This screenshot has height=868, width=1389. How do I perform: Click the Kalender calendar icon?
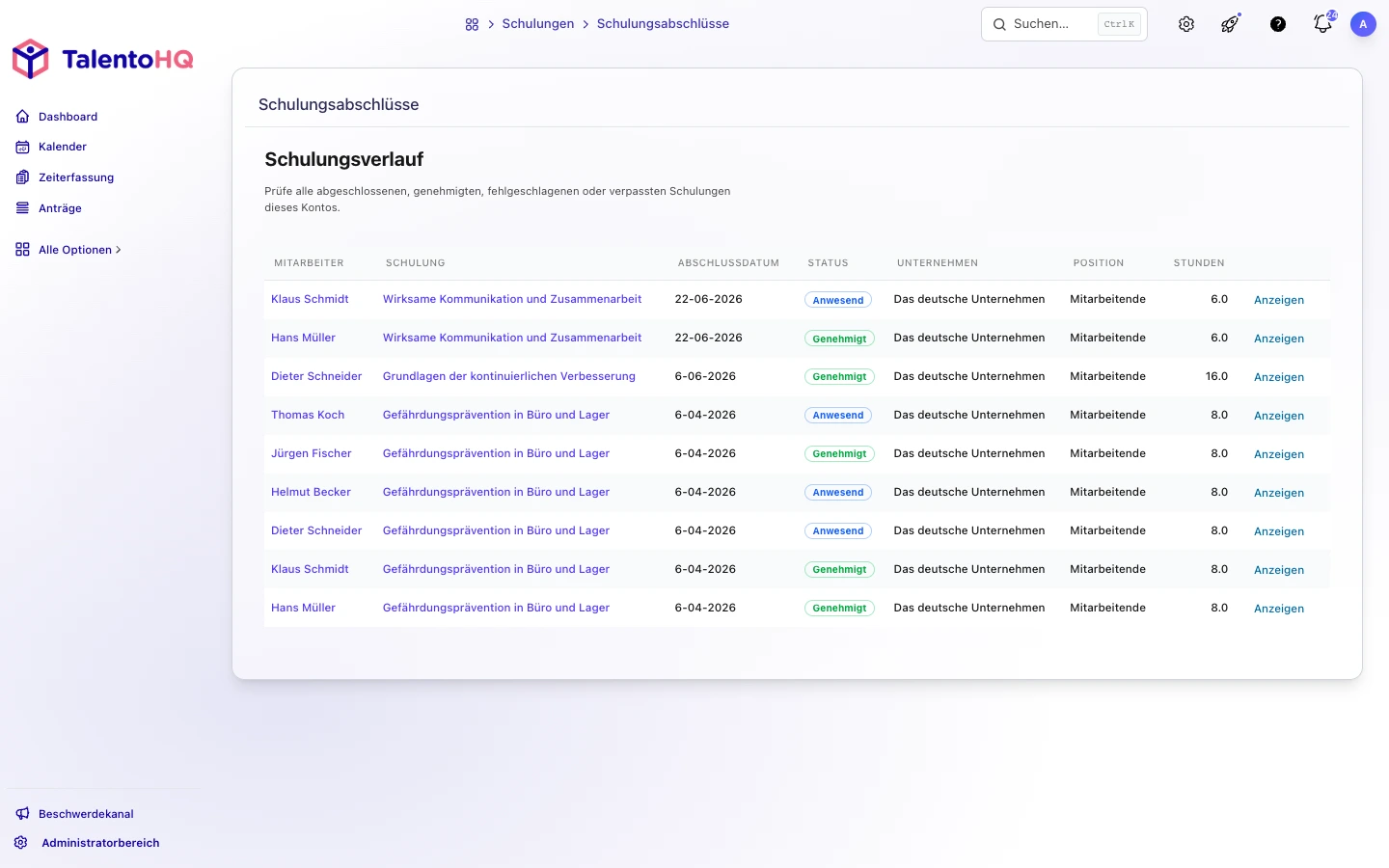tap(22, 147)
